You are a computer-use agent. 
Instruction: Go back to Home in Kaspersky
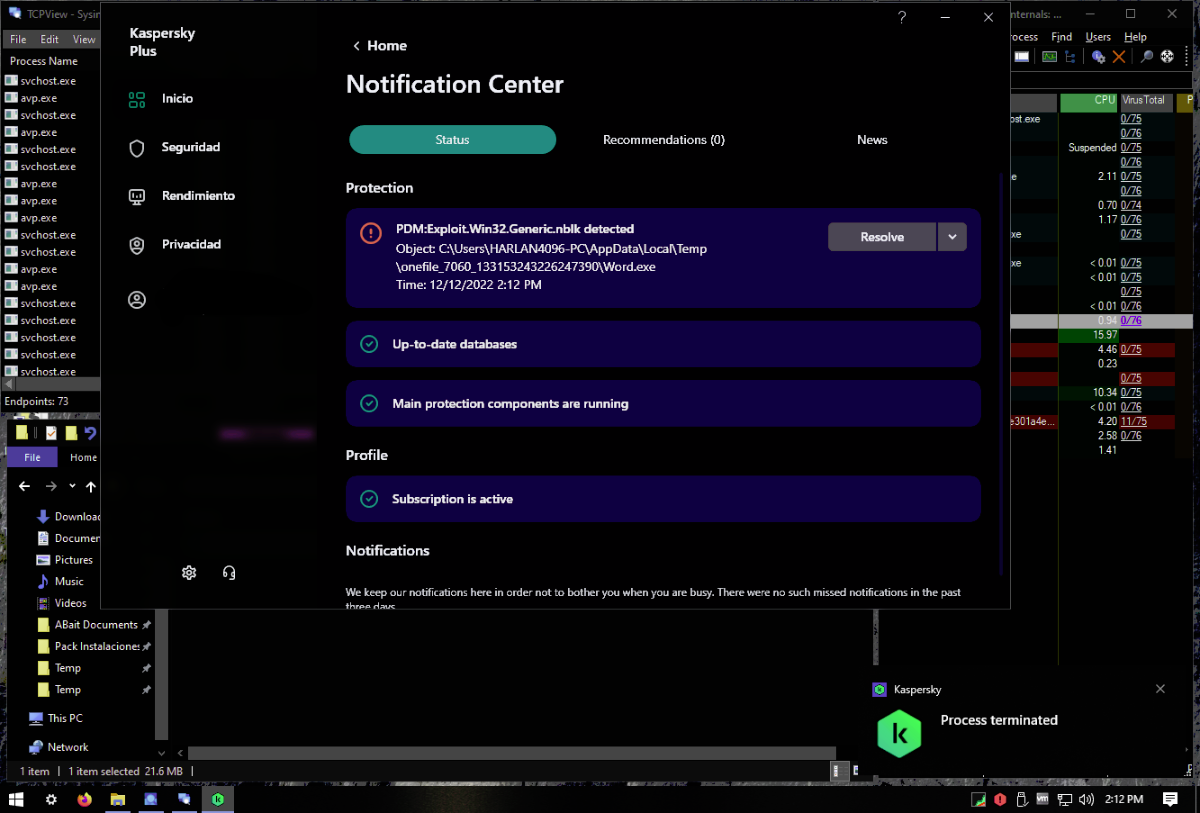(x=379, y=46)
